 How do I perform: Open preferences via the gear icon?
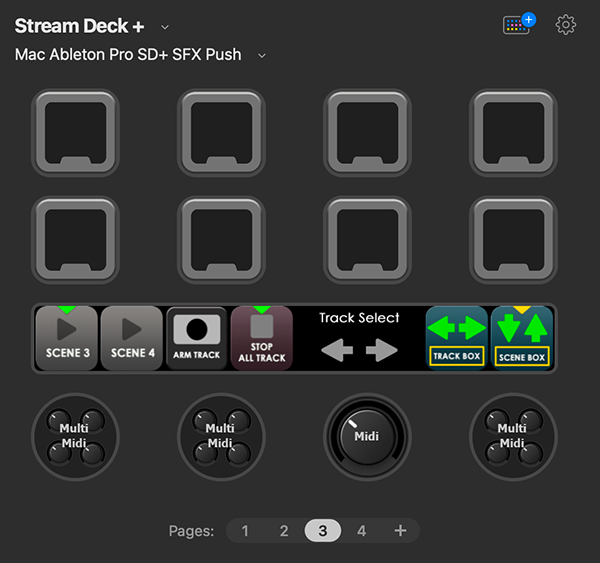pos(566,25)
